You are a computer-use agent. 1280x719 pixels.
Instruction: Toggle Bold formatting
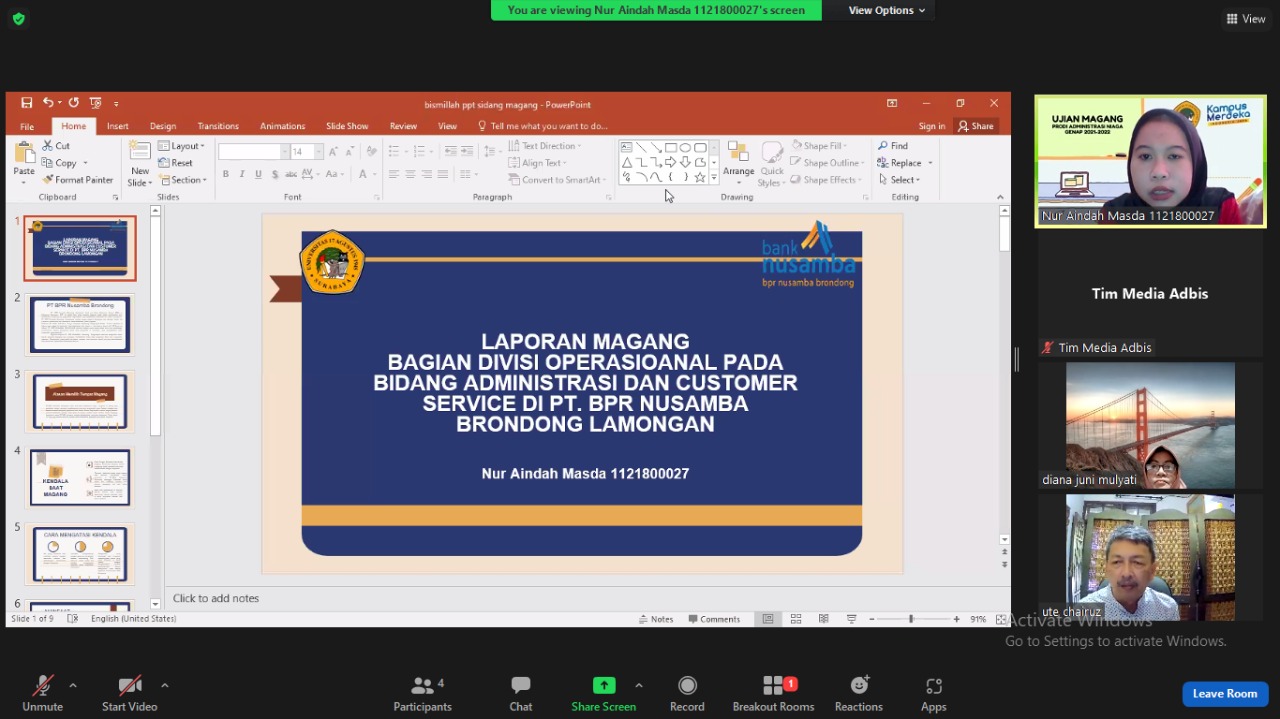pos(226,174)
